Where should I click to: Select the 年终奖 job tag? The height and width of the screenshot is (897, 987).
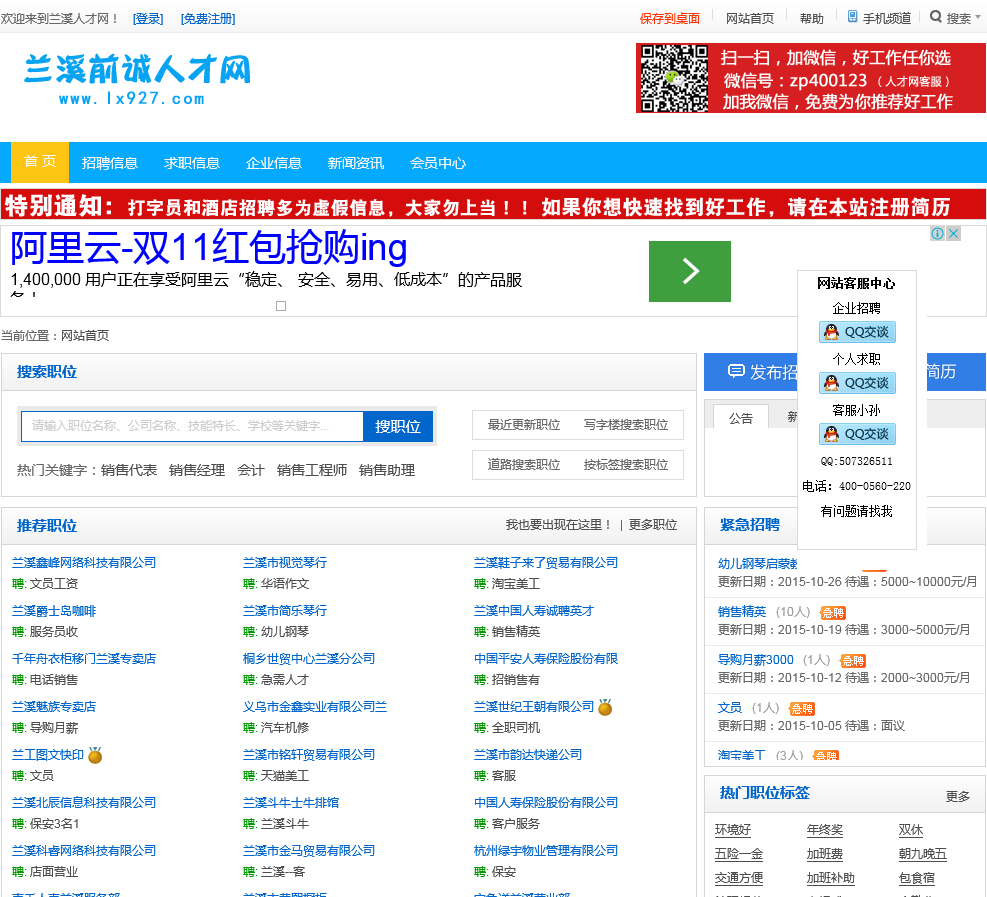825,830
